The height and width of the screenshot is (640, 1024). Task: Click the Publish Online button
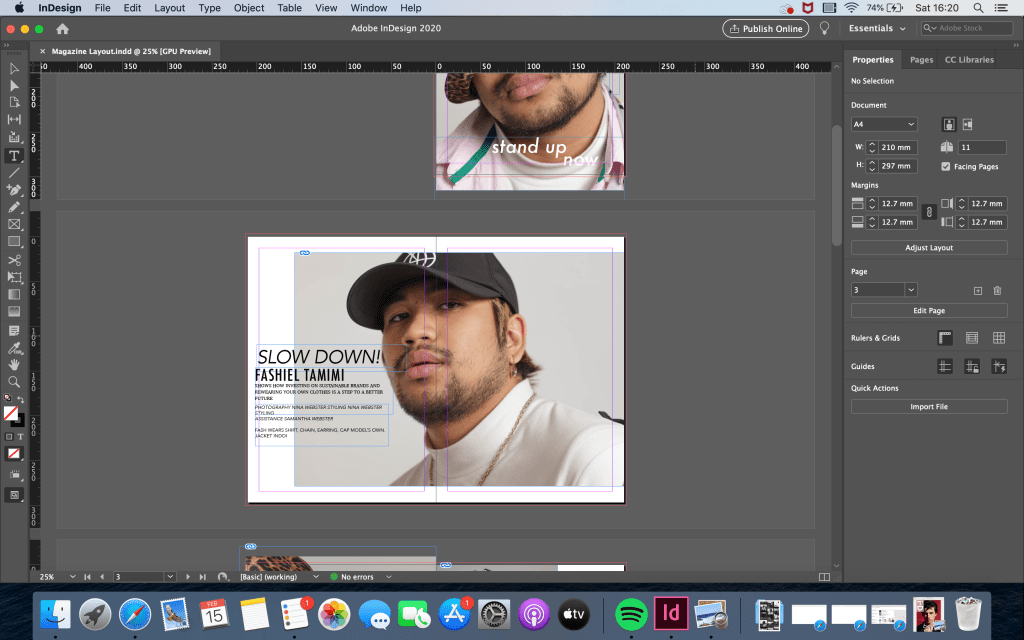pyautogui.click(x=765, y=29)
